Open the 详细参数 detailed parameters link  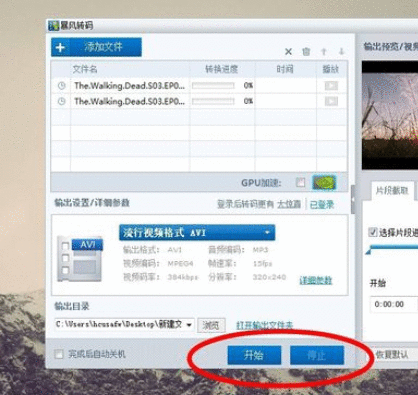(316, 280)
